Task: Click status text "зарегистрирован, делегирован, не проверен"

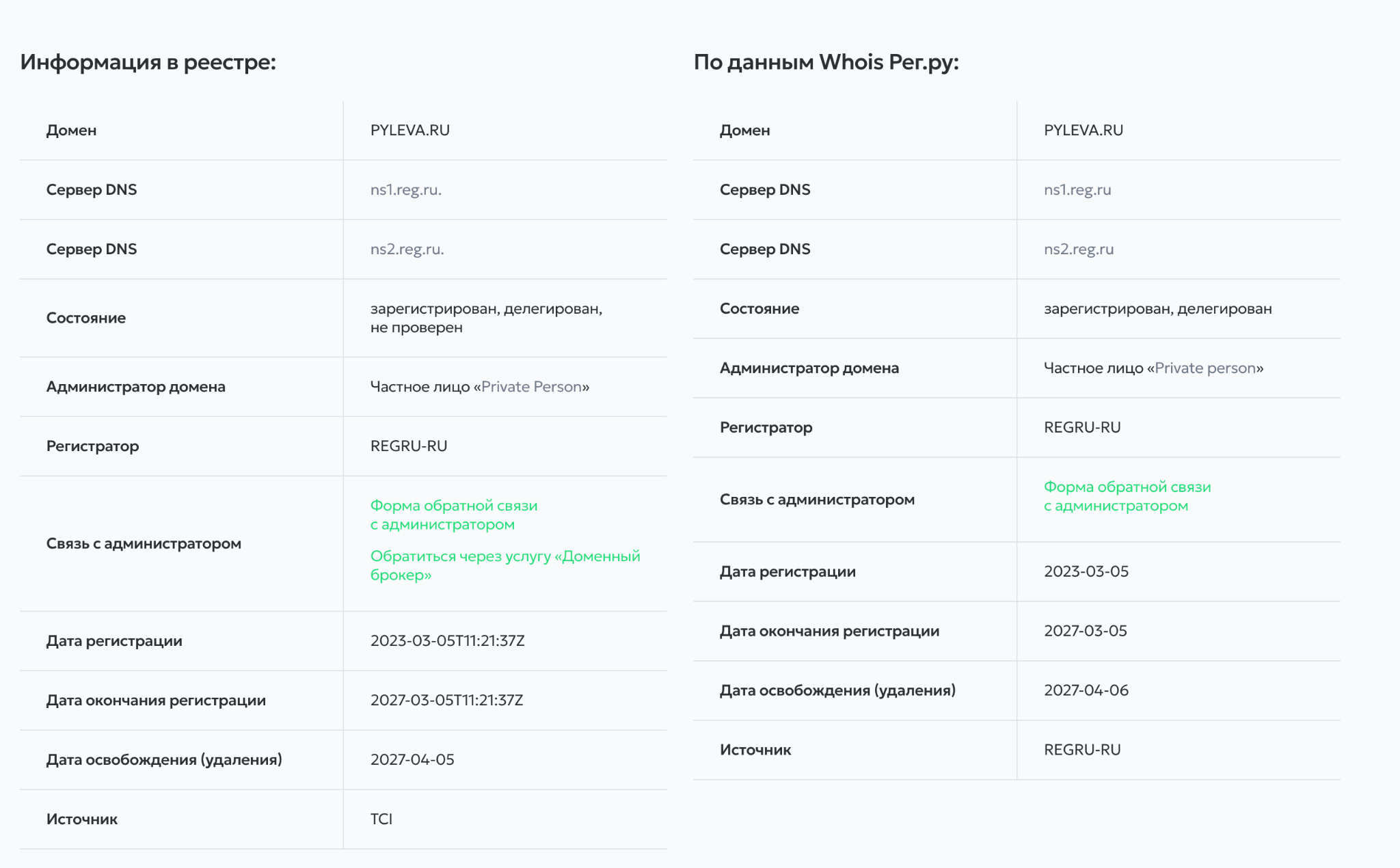Action: [485, 318]
